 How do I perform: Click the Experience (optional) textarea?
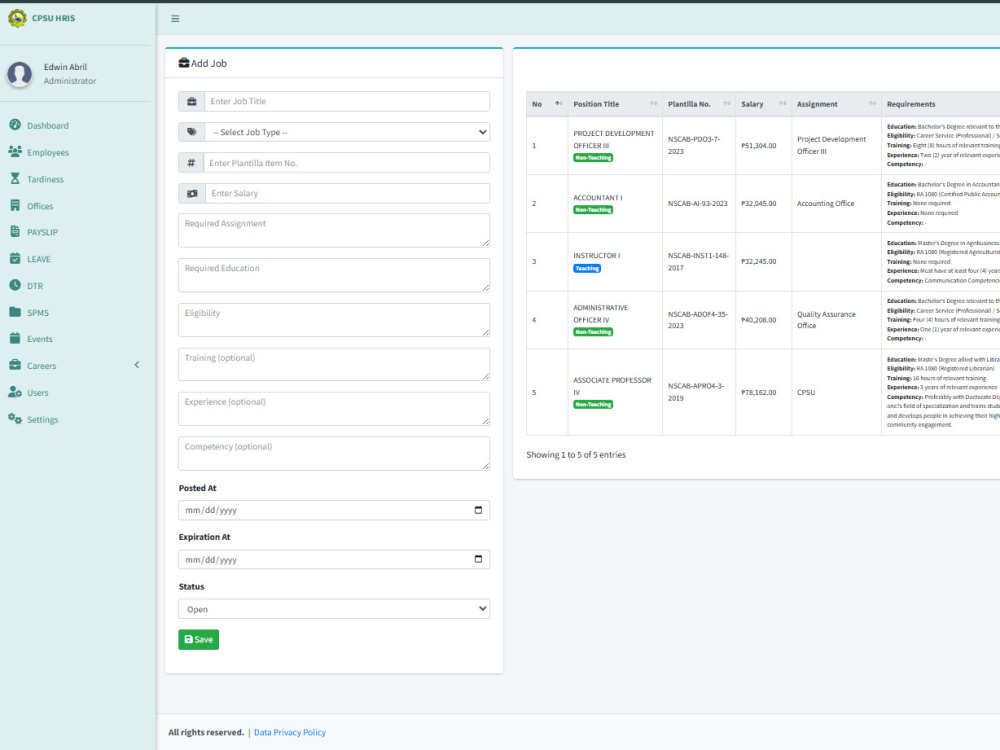tap(334, 409)
